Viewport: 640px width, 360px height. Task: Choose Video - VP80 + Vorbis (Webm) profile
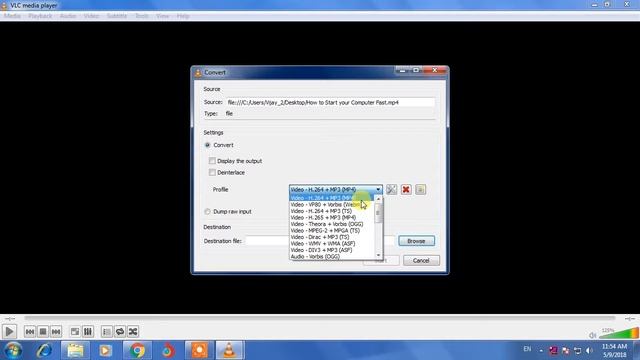point(332,204)
